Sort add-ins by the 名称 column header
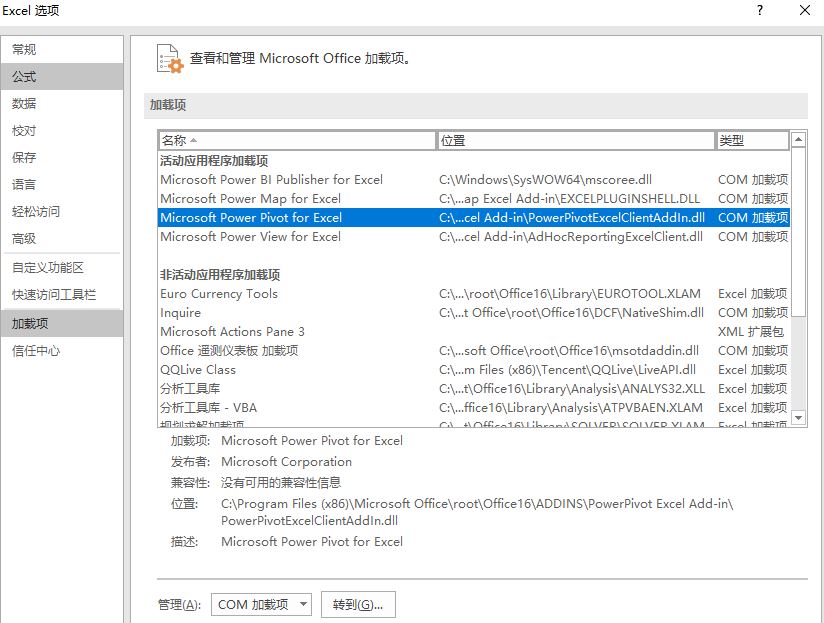The height and width of the screenshot is (623, 824). [x=297, y=140]
